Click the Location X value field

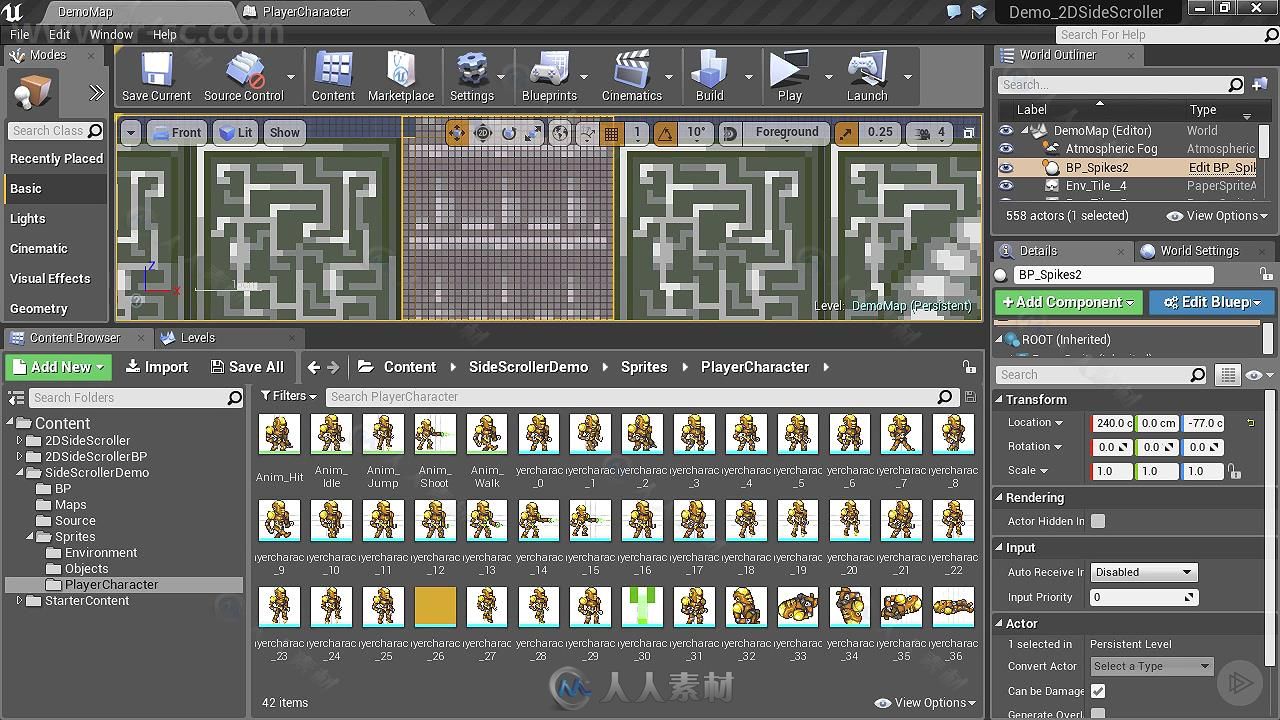pos(1112,423)
